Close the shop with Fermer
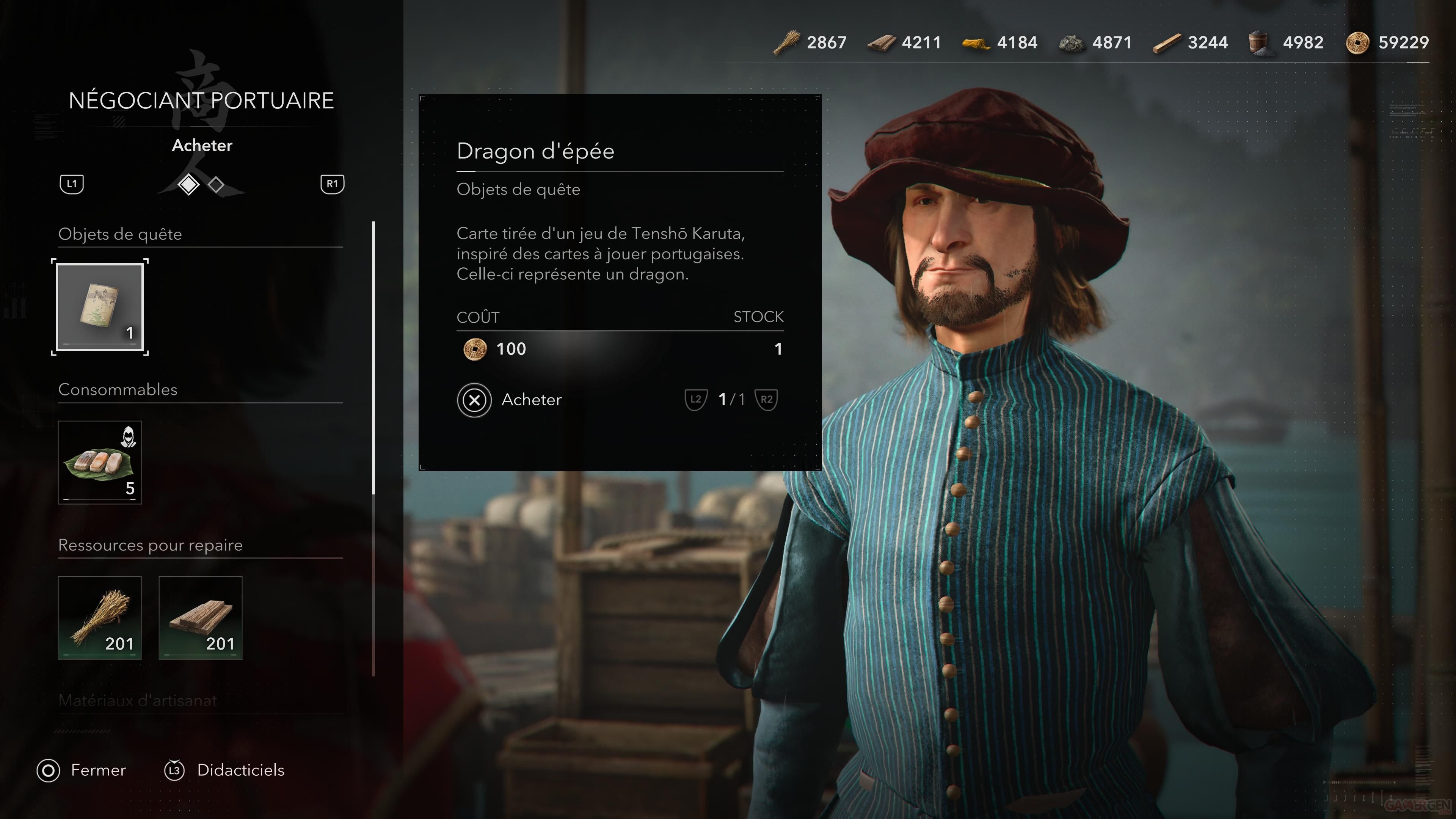This screenshot has height=819, width=1456. pos(82,770)
